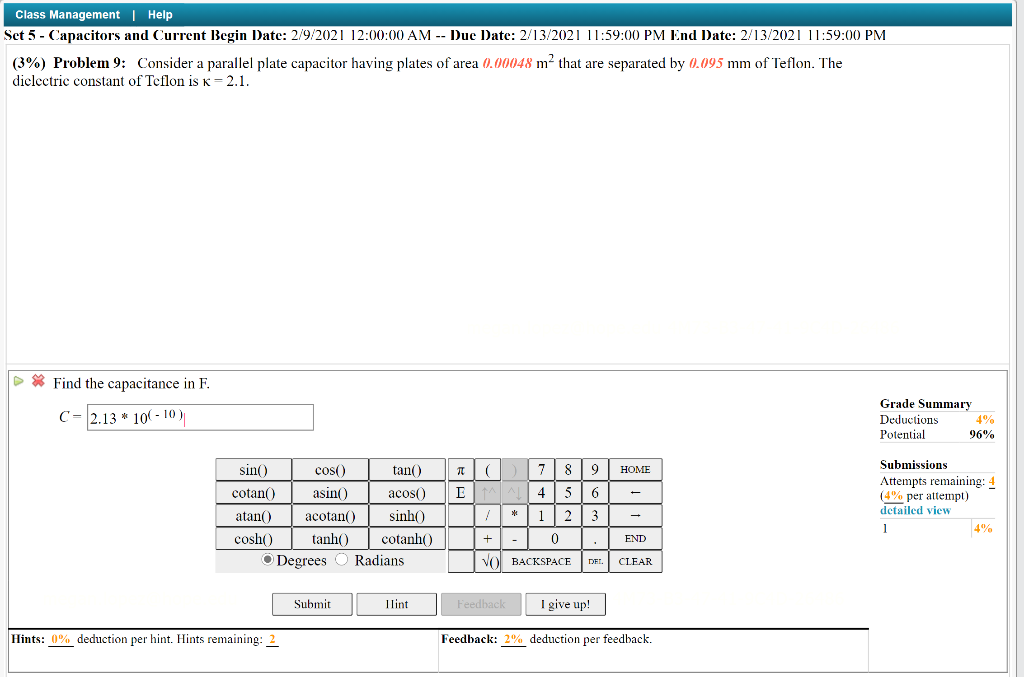
Task: Insert the sin() function
Action: point(252,469)
